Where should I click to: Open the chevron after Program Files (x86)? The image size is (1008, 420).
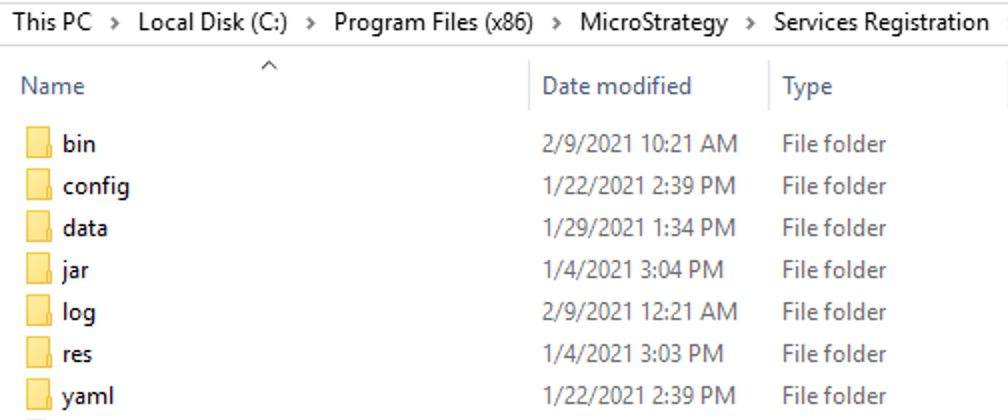[x=557, y=22]
